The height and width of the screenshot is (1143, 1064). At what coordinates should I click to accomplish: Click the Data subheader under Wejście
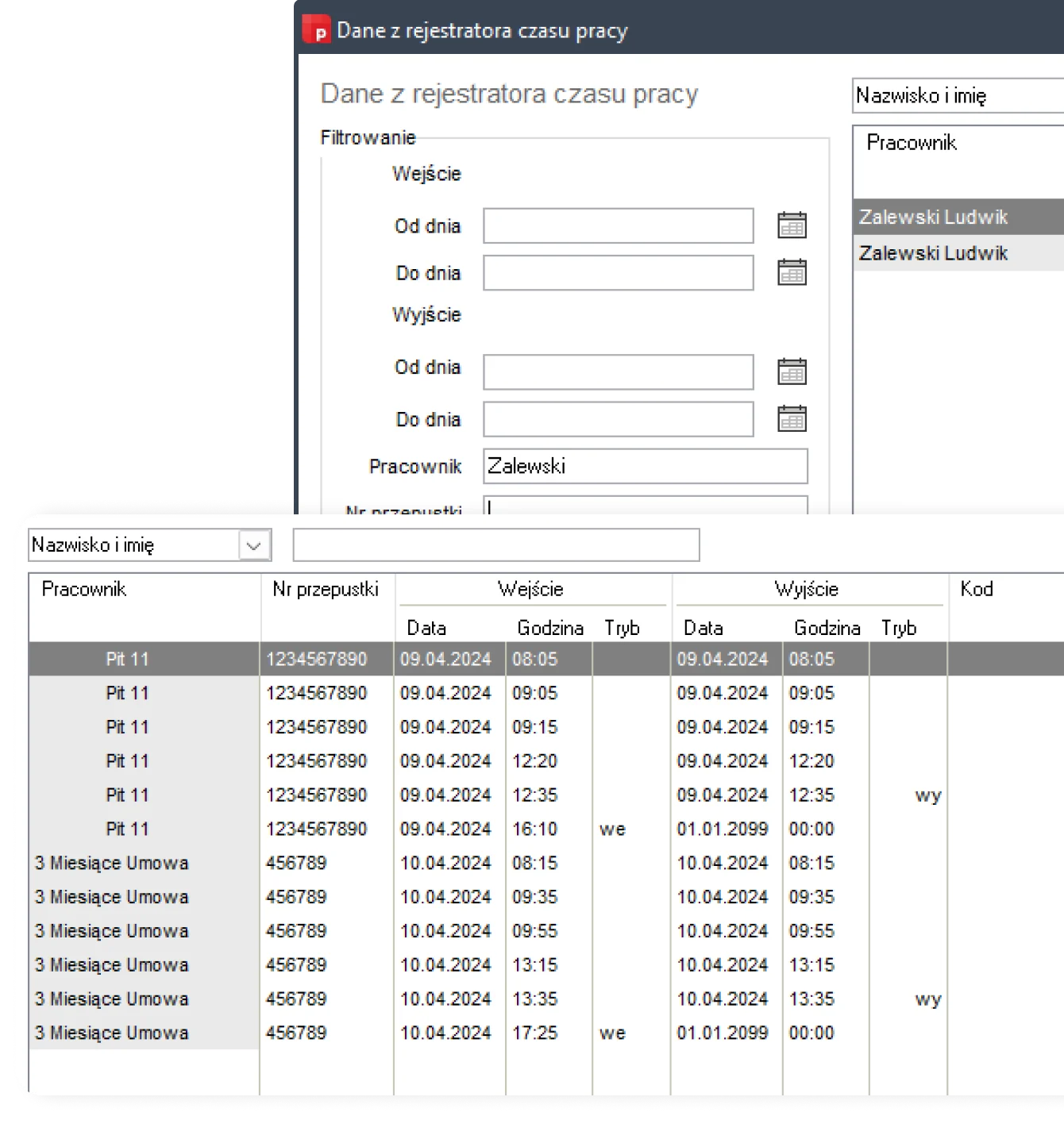[x=426, y=628]
